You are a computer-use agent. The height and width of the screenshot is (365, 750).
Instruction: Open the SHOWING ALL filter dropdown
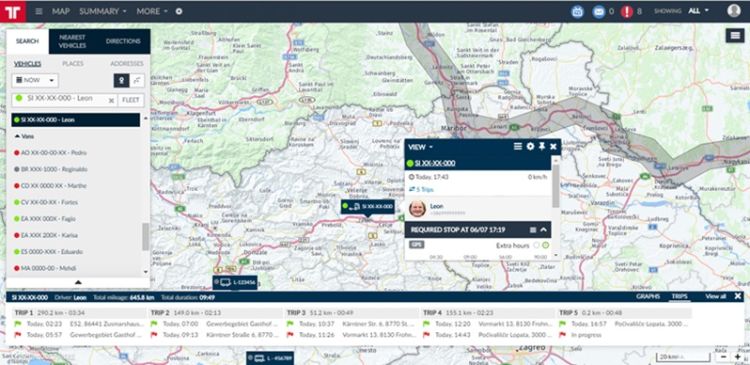[x=698, y=11]
